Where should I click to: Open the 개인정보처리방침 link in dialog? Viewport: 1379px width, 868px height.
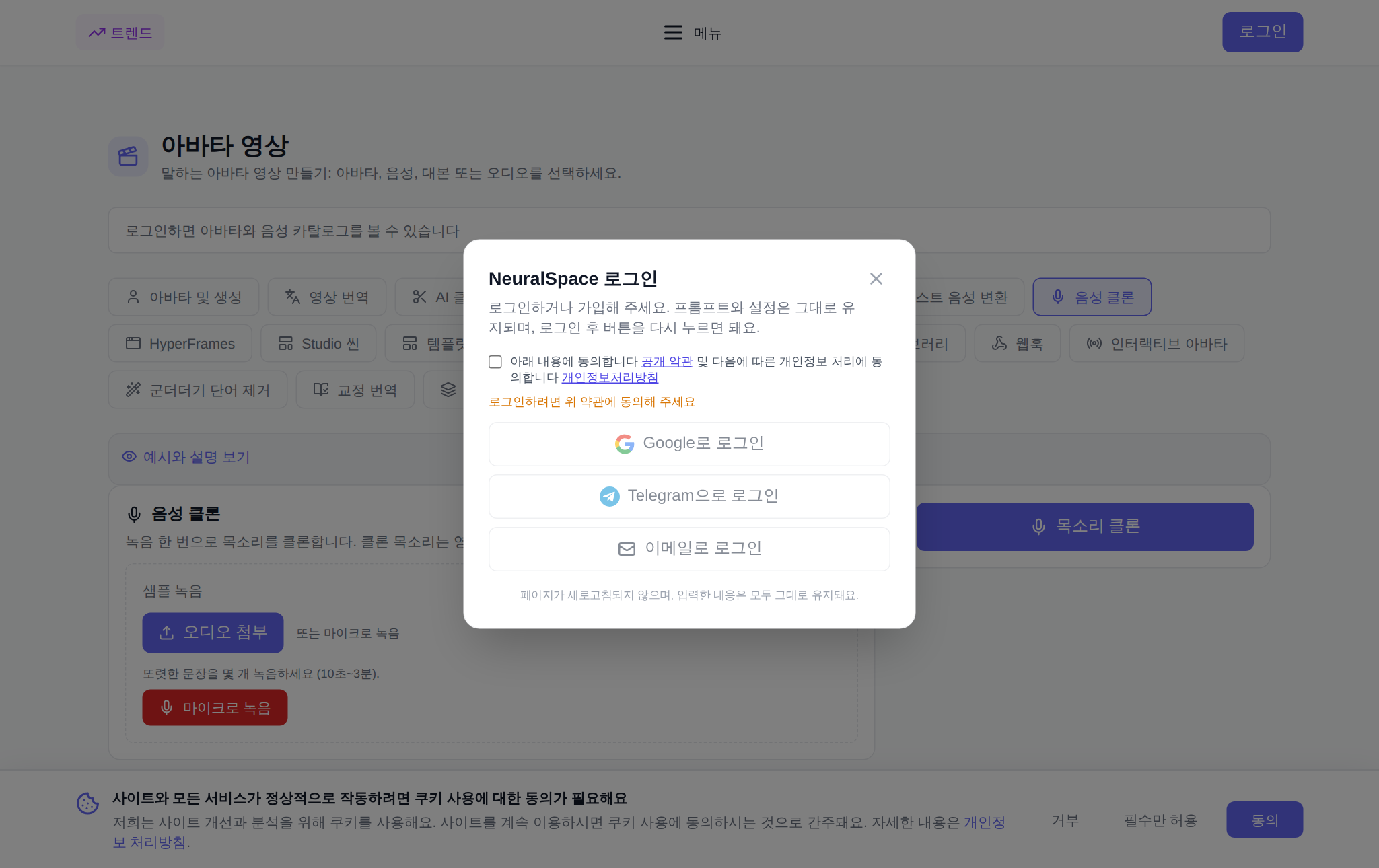pos(610,377)
